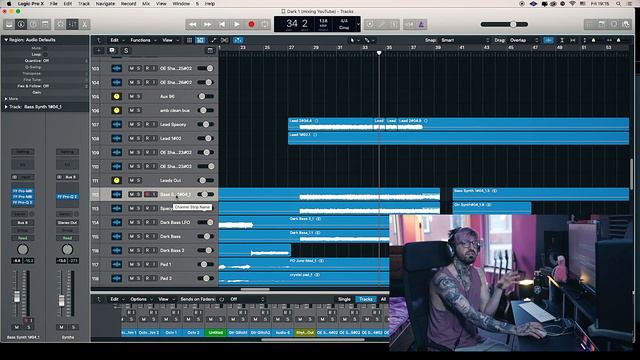Open the LCD display mode arrow

[x=358, y=24]
